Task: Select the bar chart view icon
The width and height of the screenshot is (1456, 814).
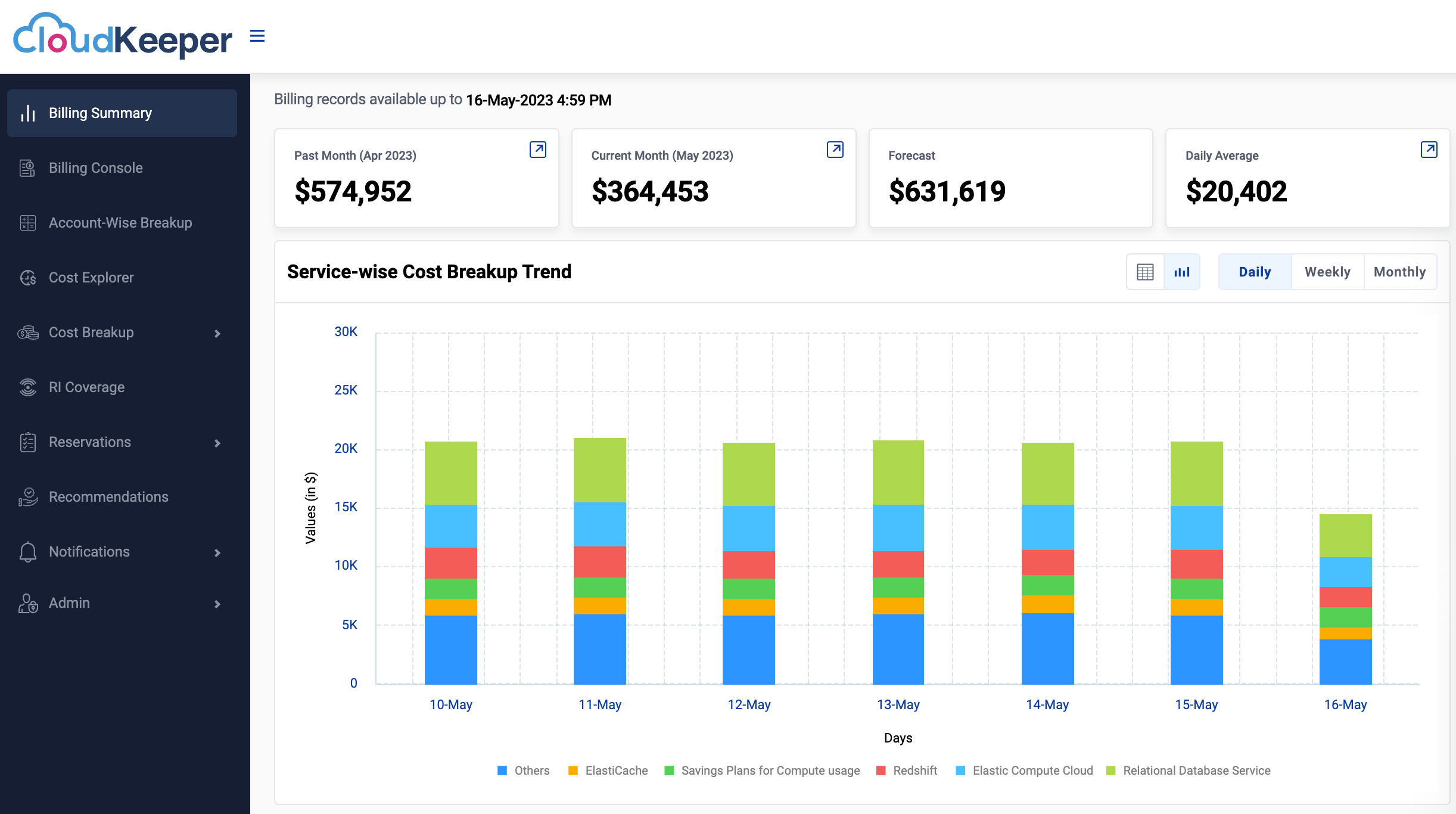Action: [1181, 272]
